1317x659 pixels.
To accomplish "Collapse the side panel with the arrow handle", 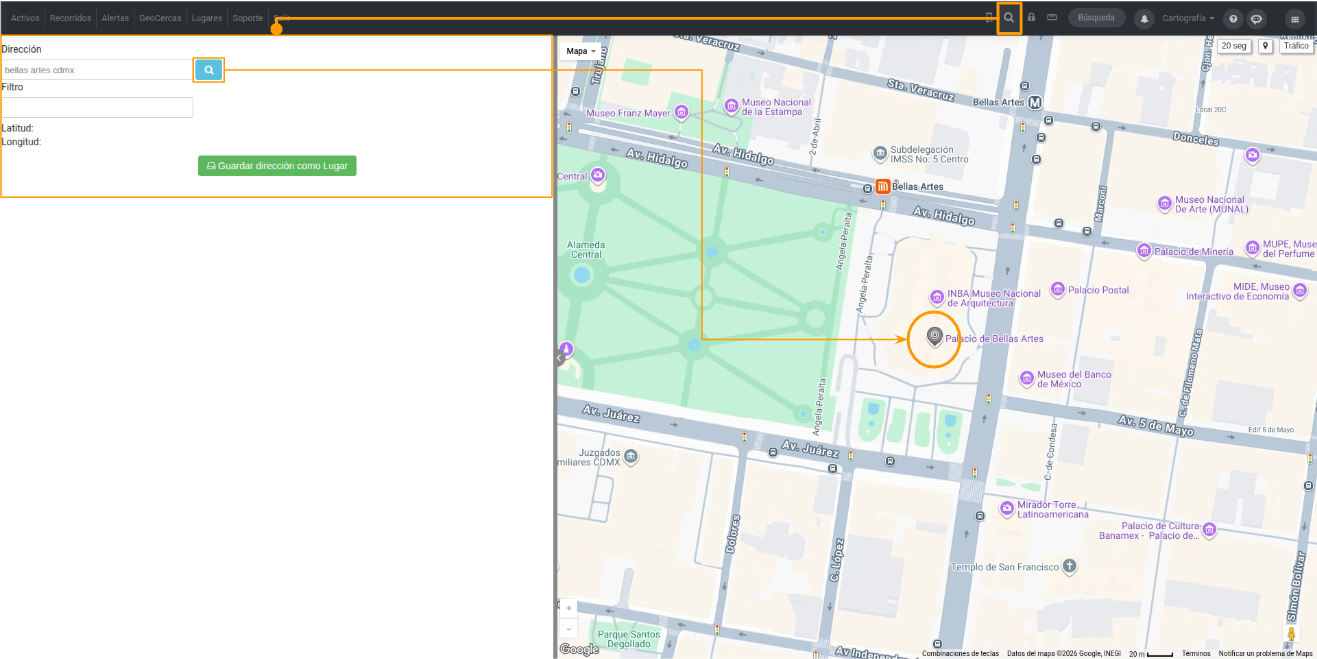I will click(560, 357).
